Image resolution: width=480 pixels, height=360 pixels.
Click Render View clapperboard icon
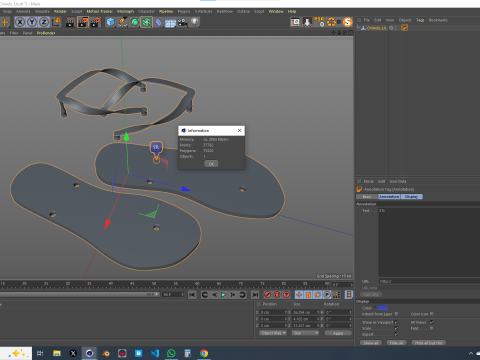click(x=71, y=22)
